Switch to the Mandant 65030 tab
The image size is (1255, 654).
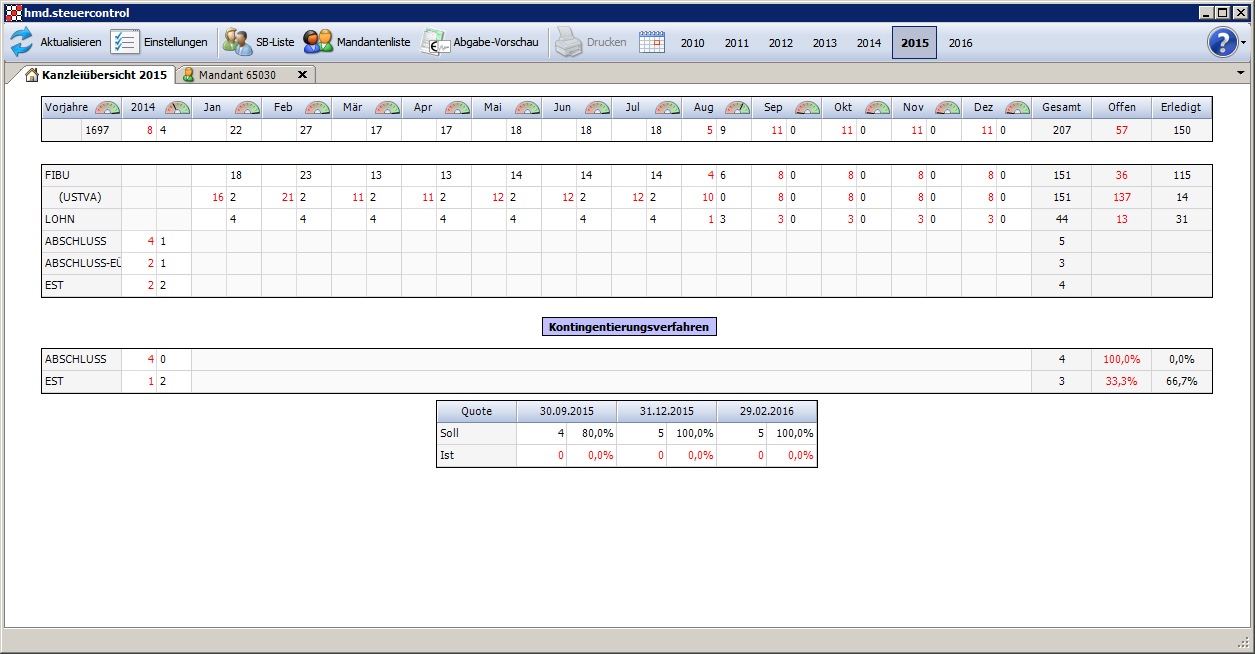[237, 75]
